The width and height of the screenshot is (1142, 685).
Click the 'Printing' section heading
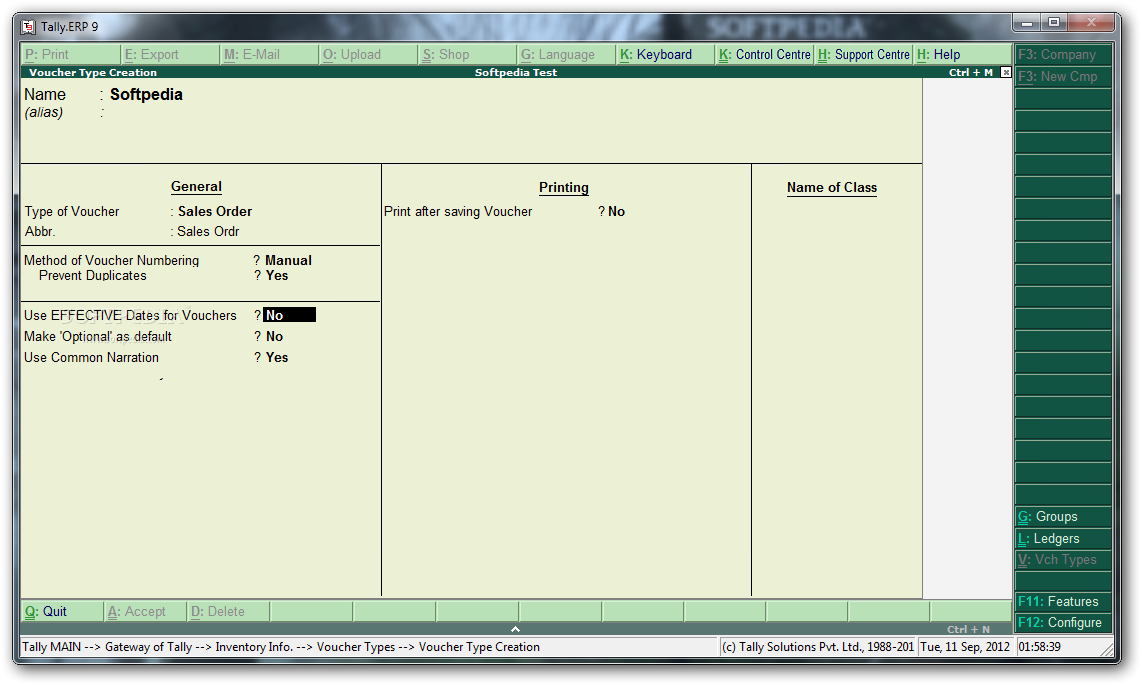click(564, 188)
